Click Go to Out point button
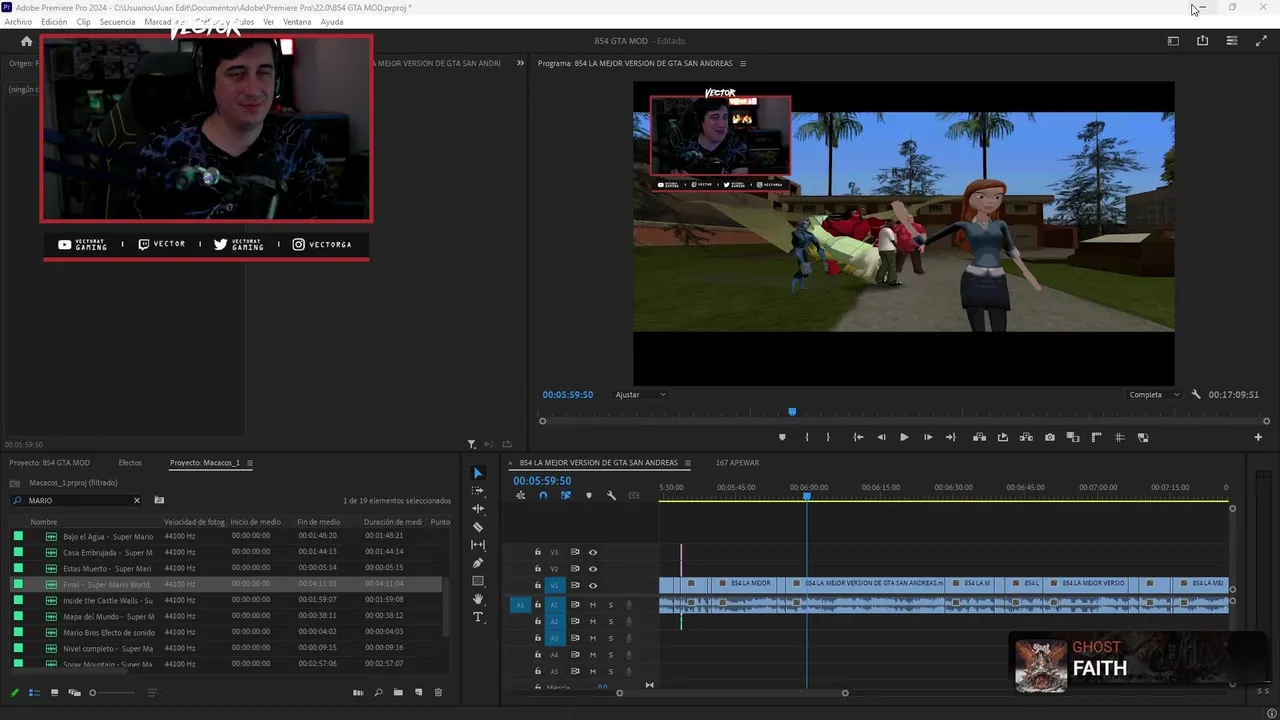1280x720 pixels. click(x=951, y=437)
